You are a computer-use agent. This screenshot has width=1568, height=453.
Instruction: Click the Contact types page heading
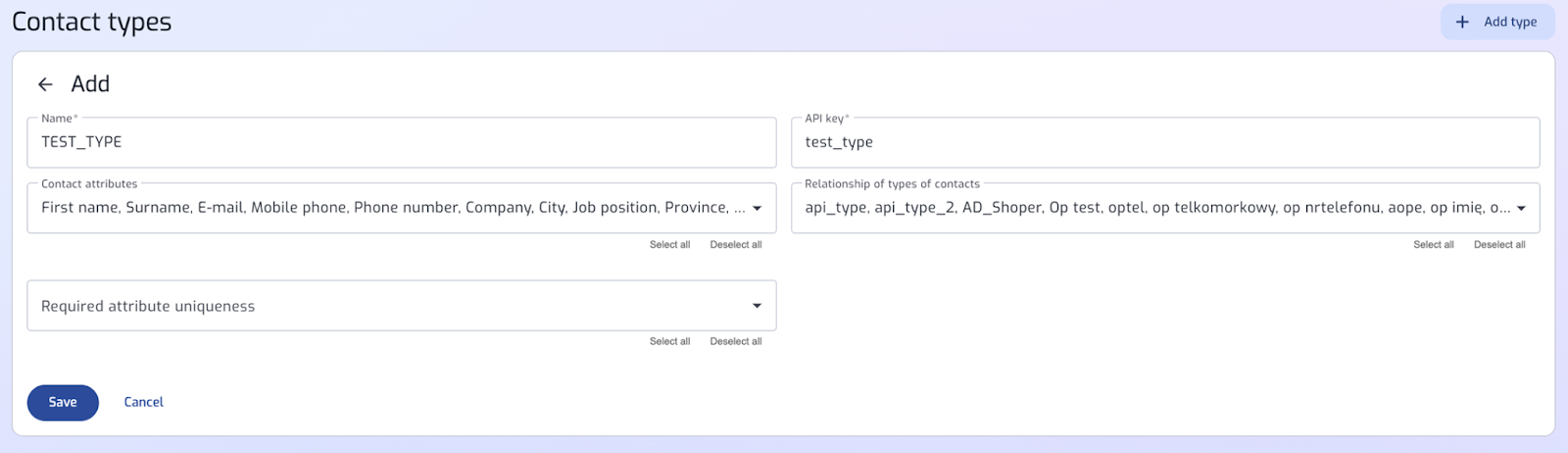[x=92, y=22]
